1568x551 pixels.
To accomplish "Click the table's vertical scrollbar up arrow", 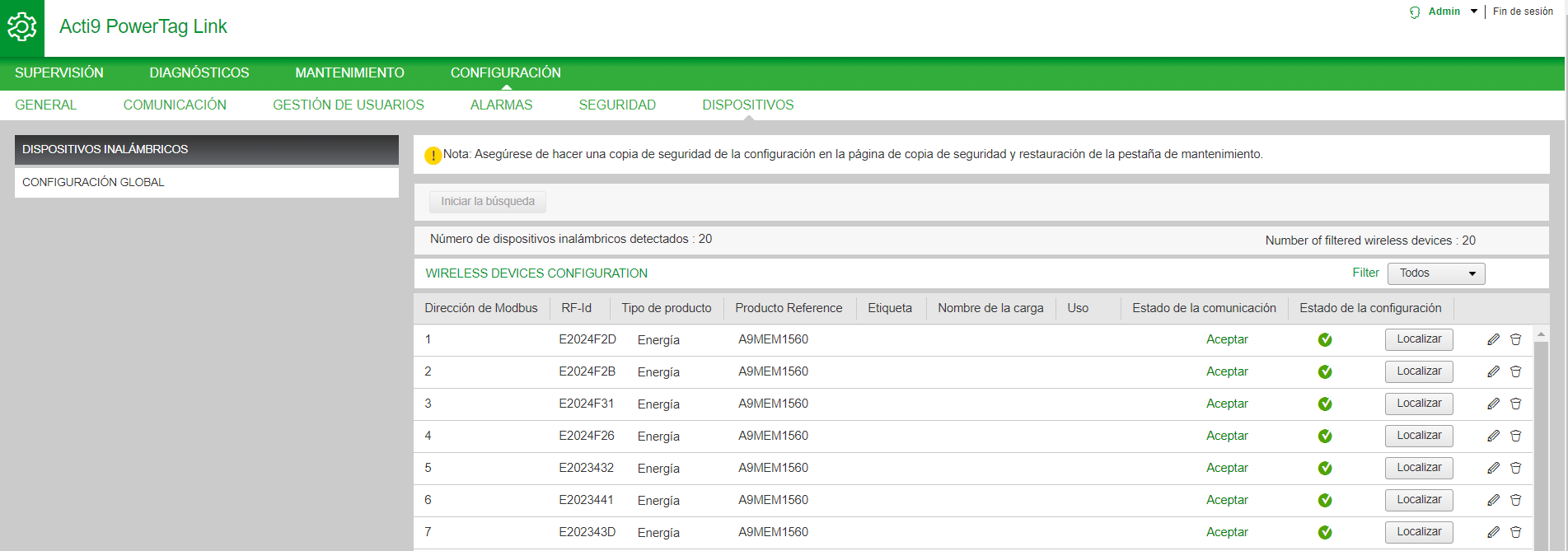I will (1541, 334).
